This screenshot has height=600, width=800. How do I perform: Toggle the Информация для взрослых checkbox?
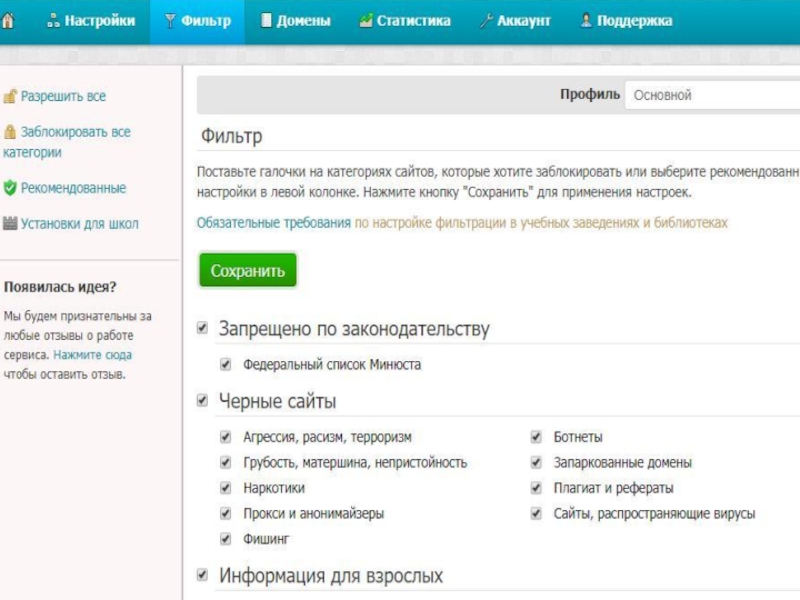pos(203,575)
